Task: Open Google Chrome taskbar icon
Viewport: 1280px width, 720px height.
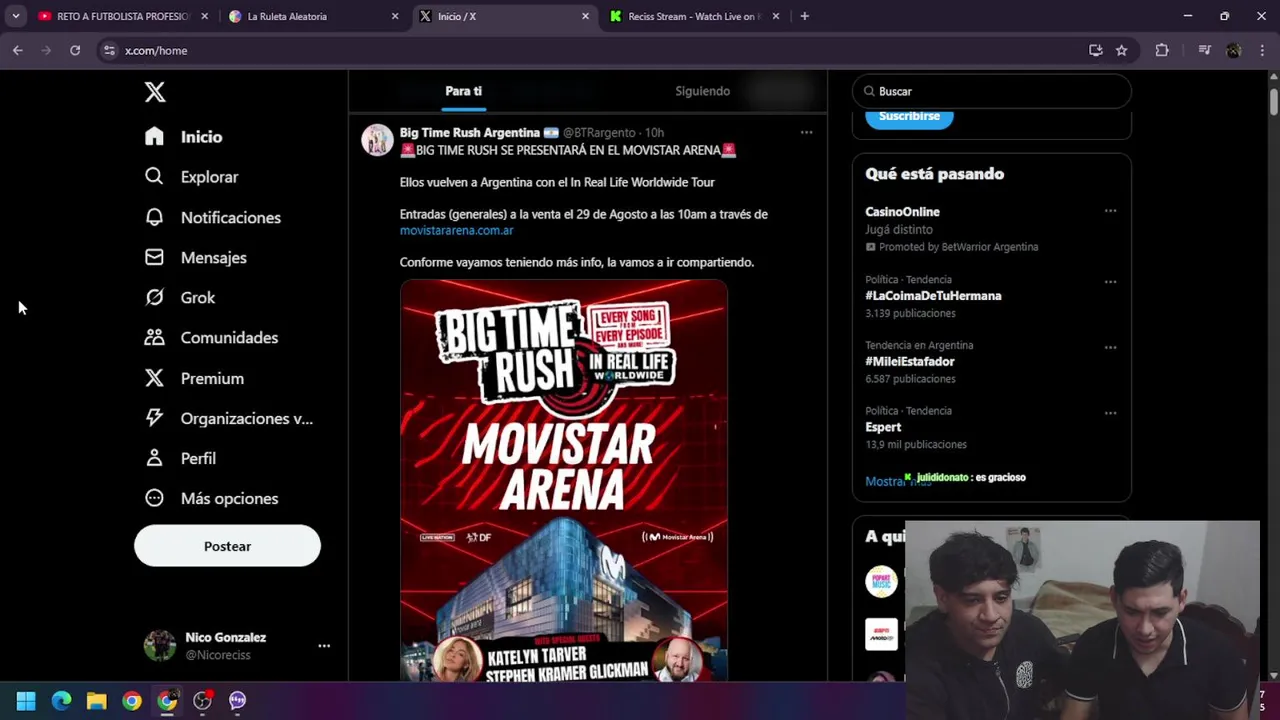Action: (x=132, y=701)
